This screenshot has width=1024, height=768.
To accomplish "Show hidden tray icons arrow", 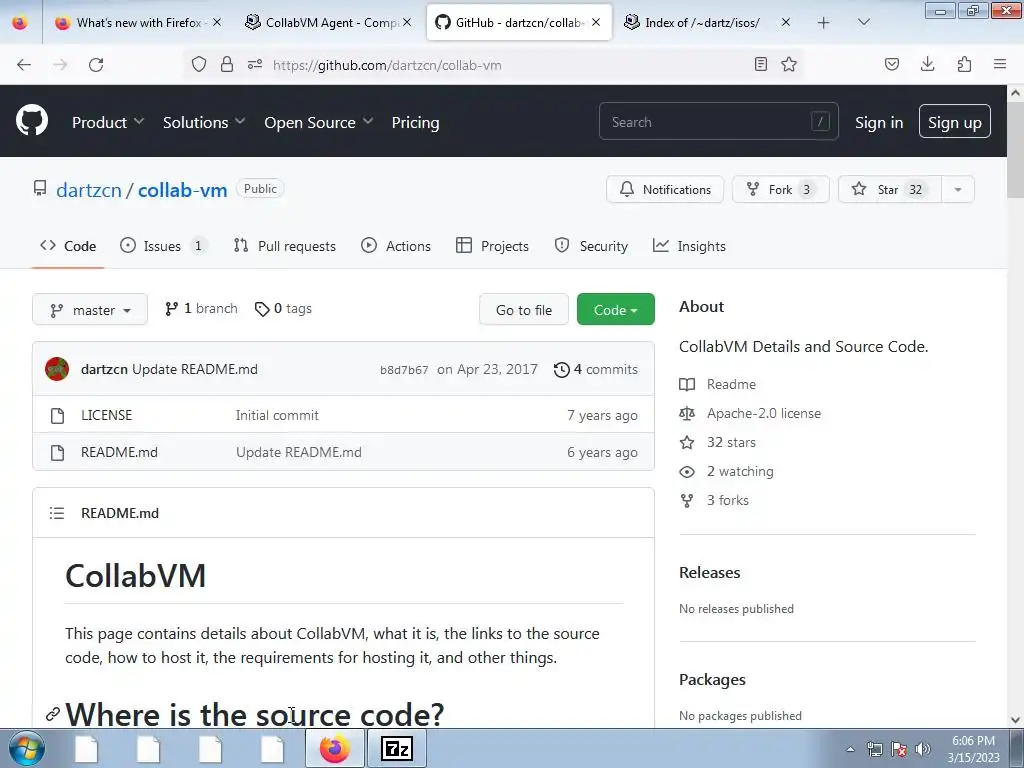I will coord(850,749).
